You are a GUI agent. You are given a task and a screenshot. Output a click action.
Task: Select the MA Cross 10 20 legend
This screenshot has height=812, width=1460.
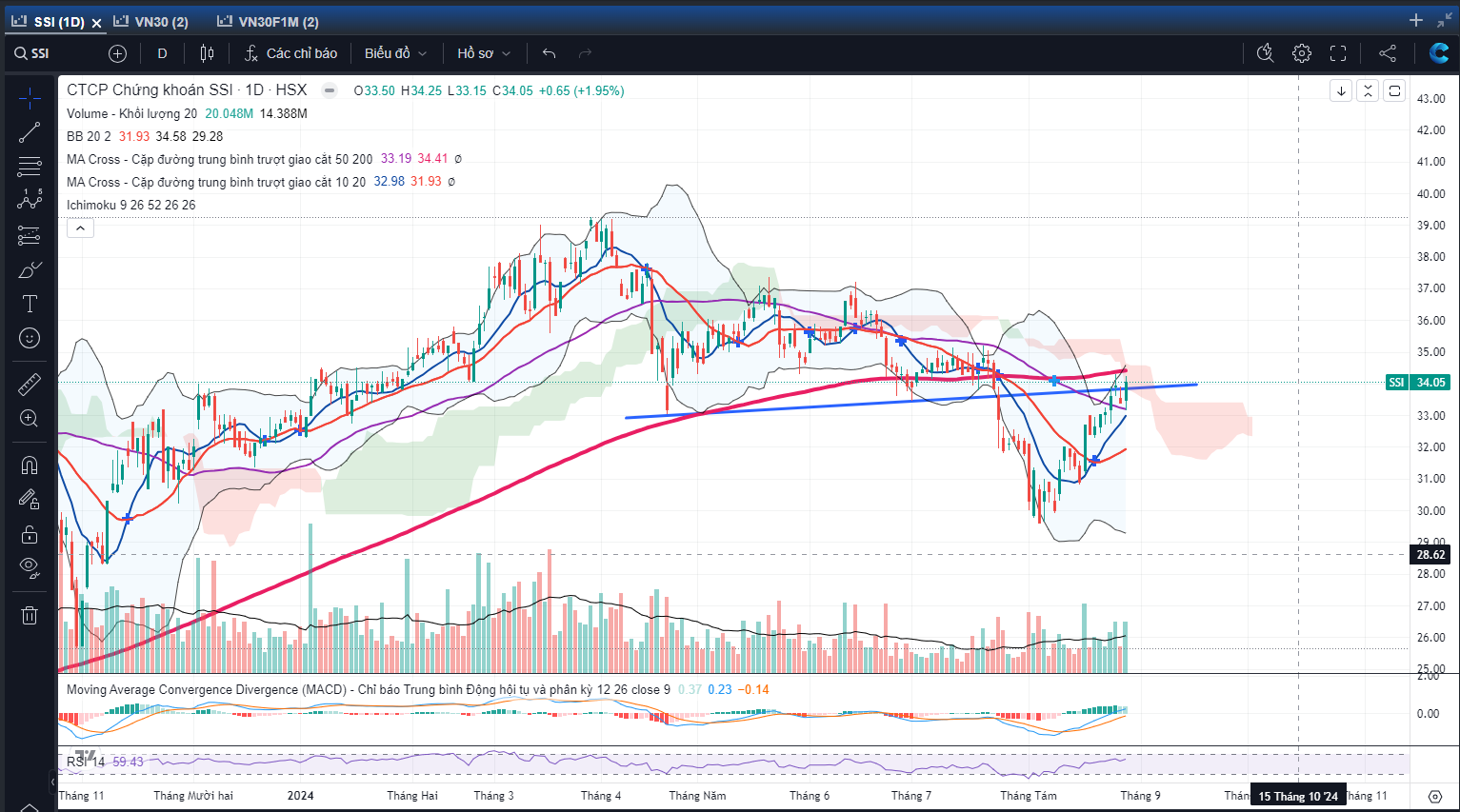(216, 182)
